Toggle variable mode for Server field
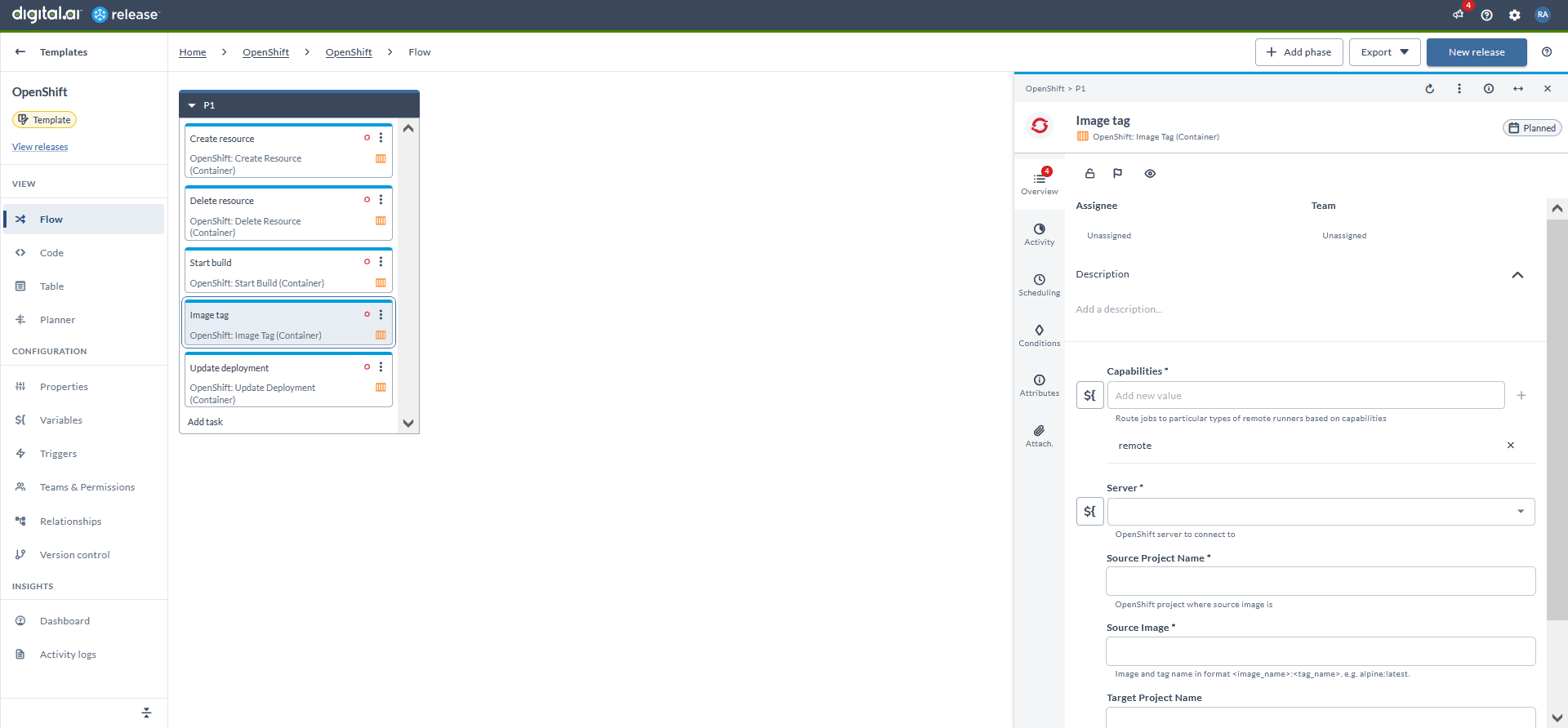Viewport: 1568px width, 728px height. 1089,512
